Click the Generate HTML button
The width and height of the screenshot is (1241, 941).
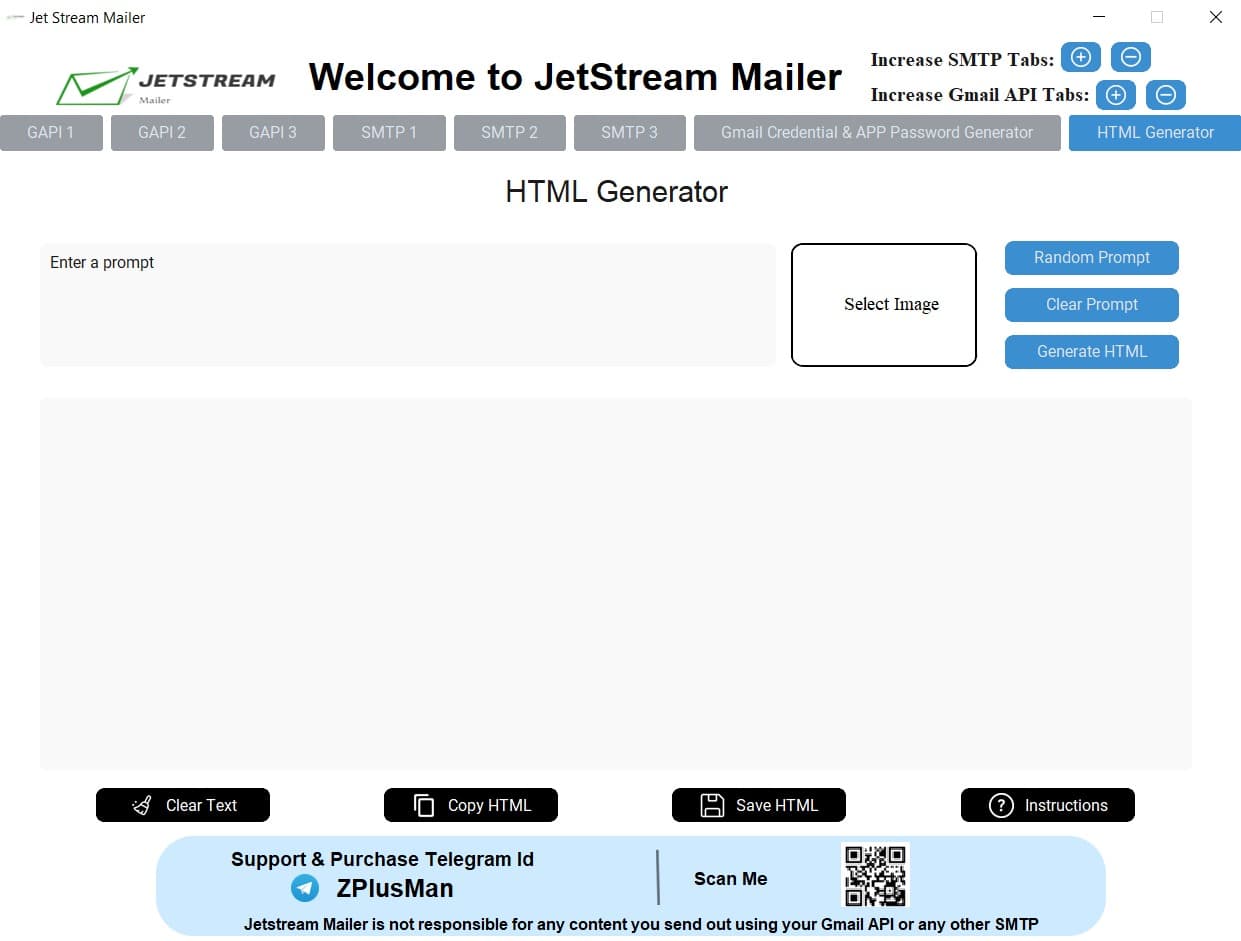click(1092, 352)
